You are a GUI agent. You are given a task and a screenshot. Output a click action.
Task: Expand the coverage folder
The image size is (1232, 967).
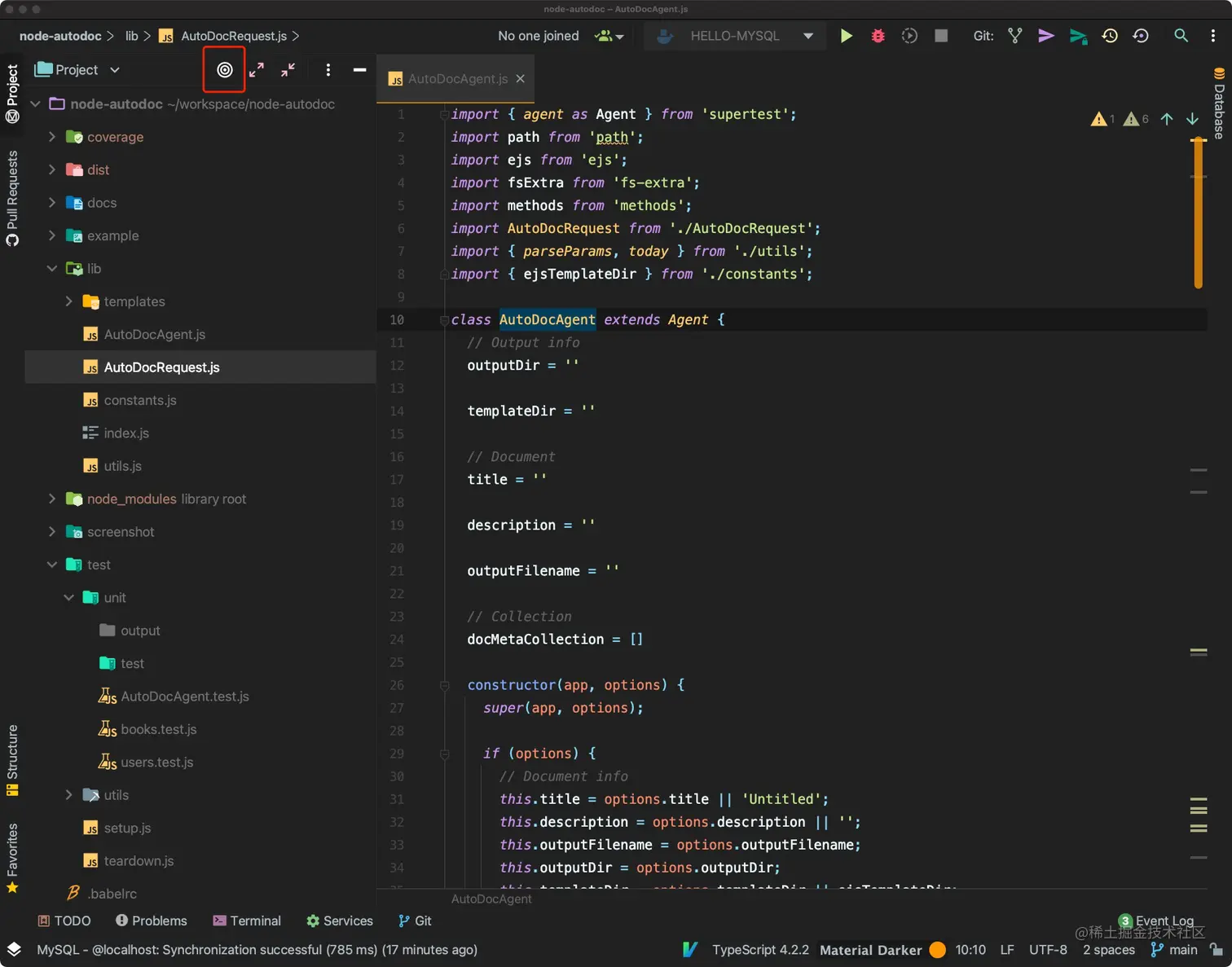[52, 137]
